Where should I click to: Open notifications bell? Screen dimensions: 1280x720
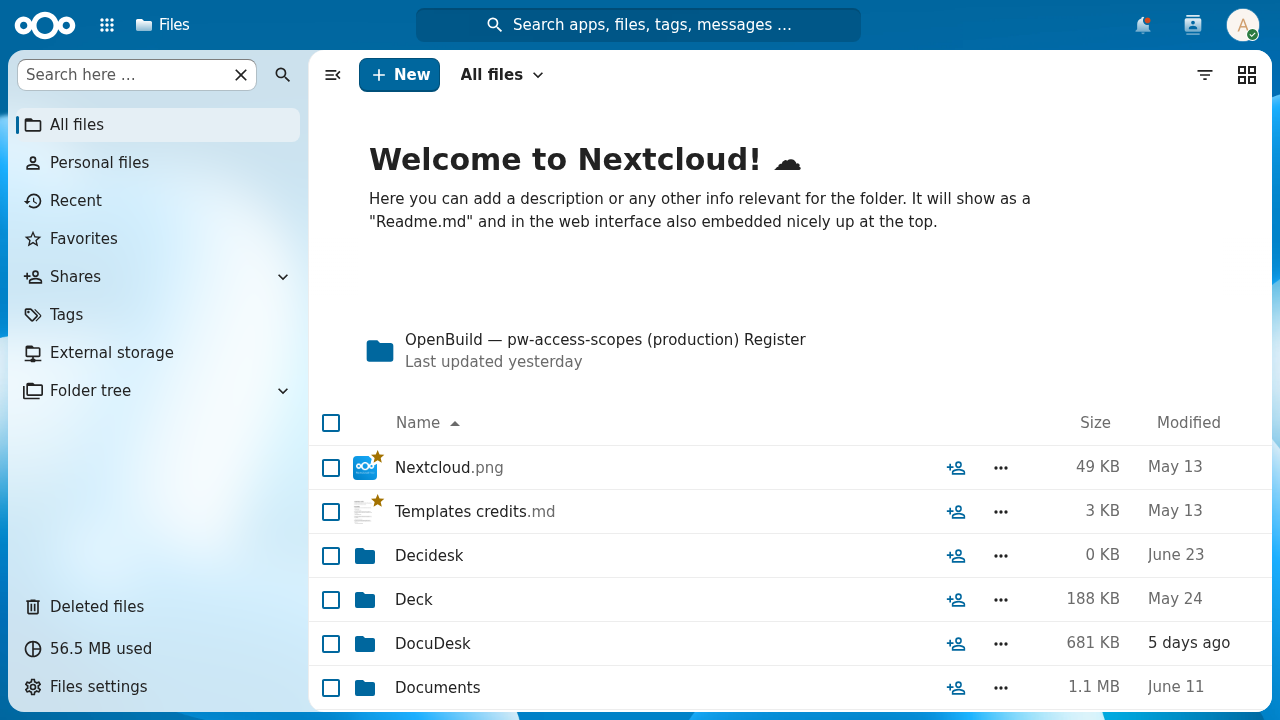1143,25
